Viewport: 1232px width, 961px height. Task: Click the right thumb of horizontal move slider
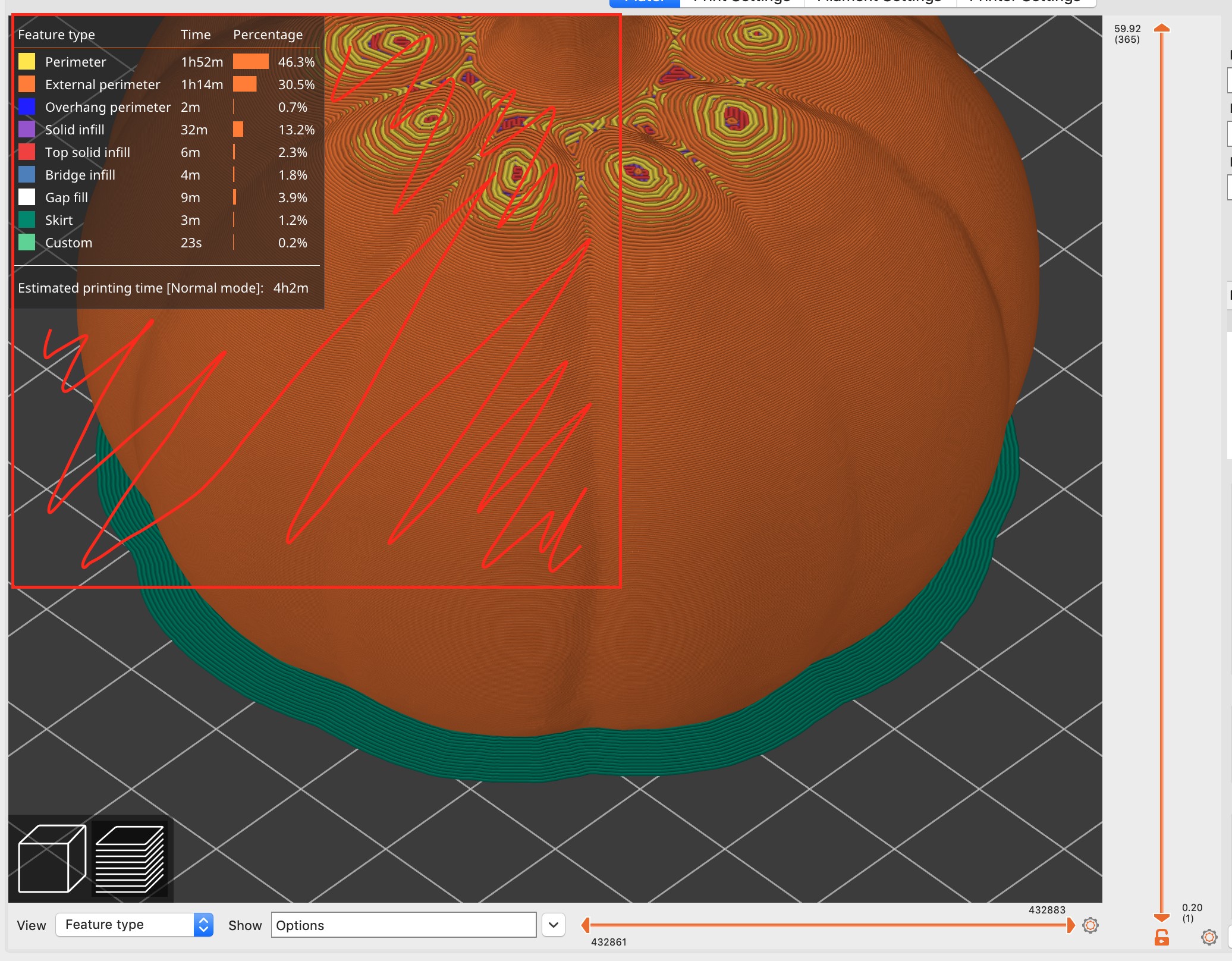click(x=1071, y=925)
